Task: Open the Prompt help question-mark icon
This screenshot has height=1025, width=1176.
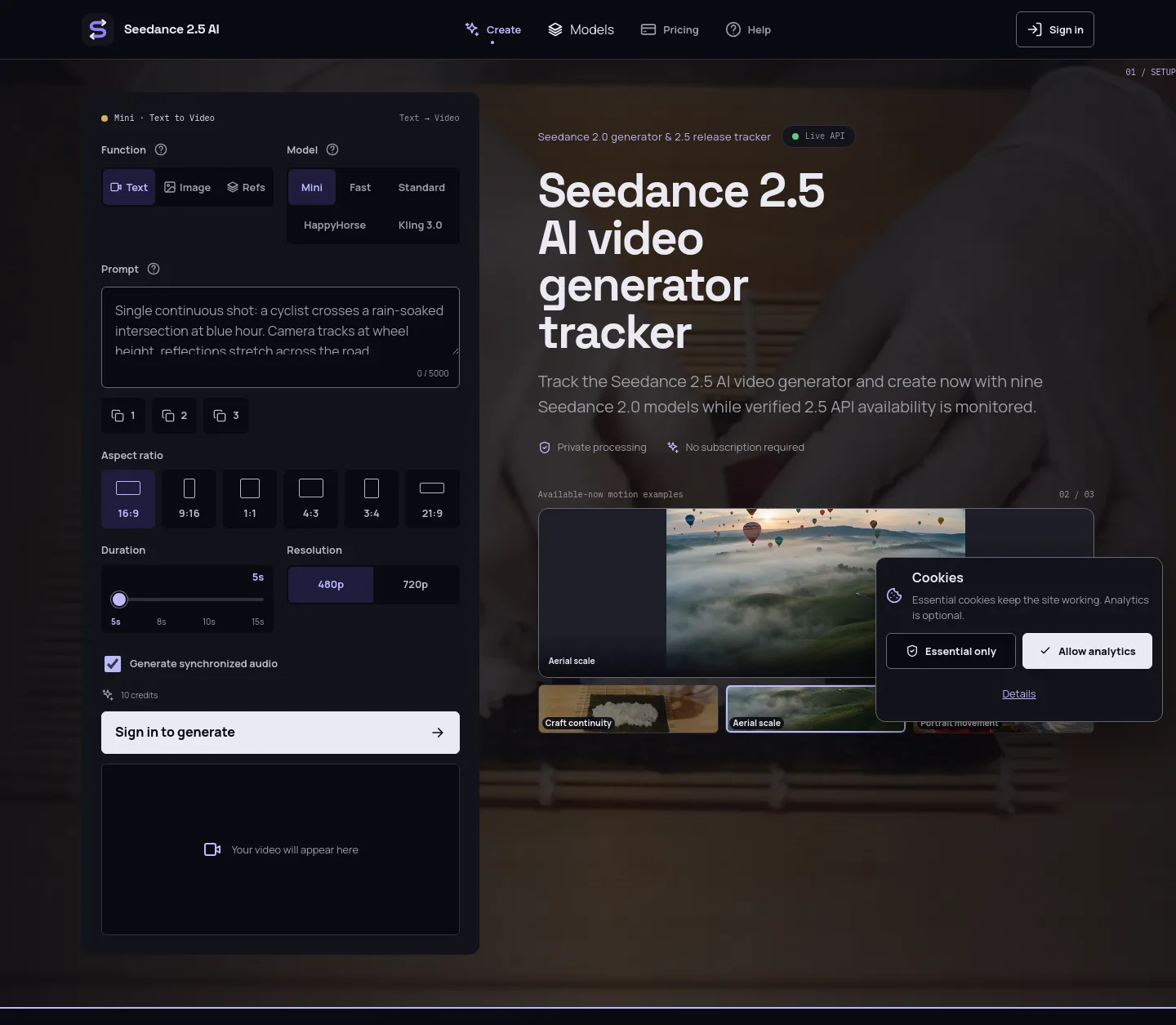Action: tap(154, 269)
